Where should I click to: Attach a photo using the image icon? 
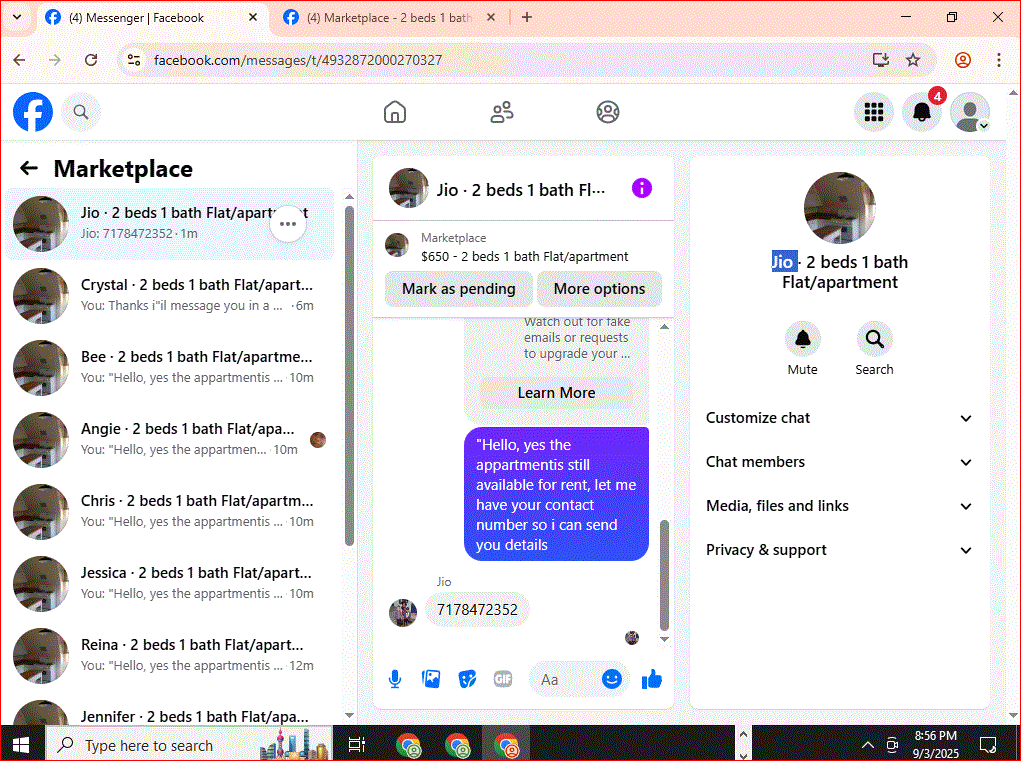tap(431, 679)
